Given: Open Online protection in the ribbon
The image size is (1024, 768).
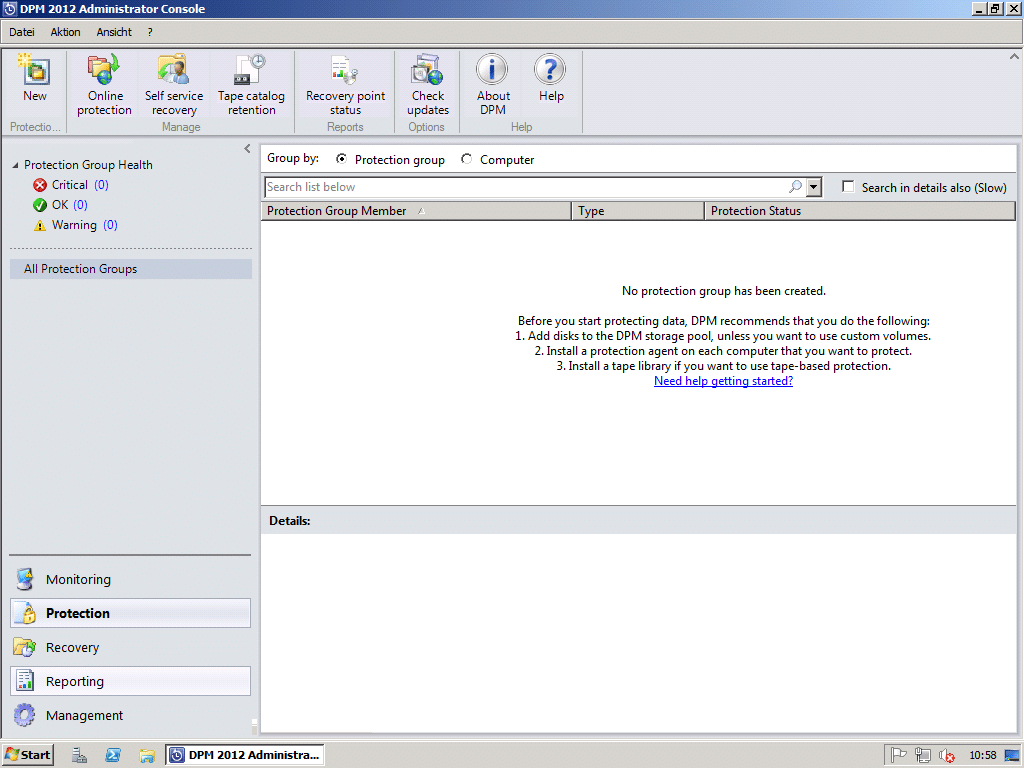Looking at the screenshot, I should click(104, 85).
